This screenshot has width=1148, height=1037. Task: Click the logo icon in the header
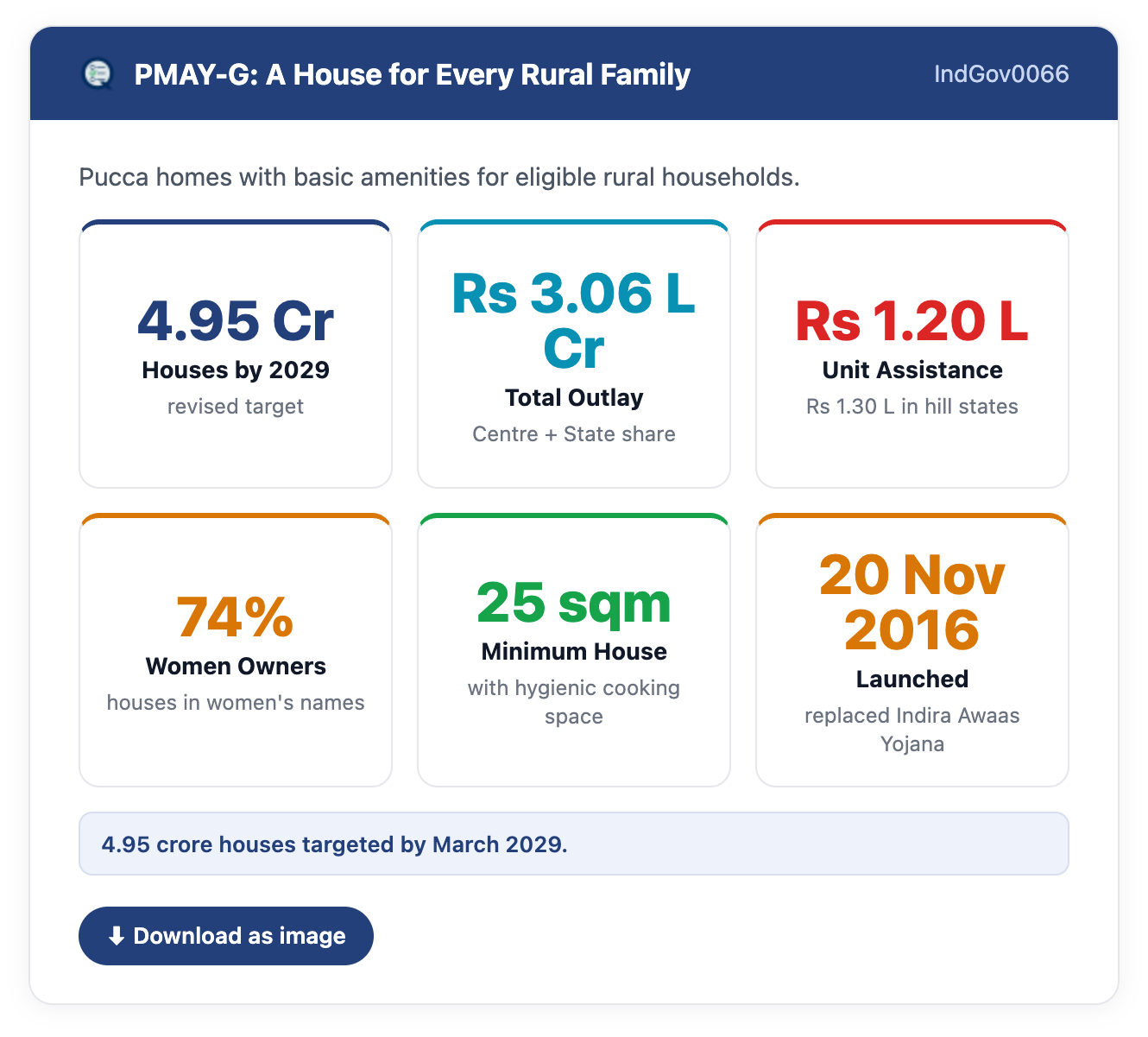(98, 74)
